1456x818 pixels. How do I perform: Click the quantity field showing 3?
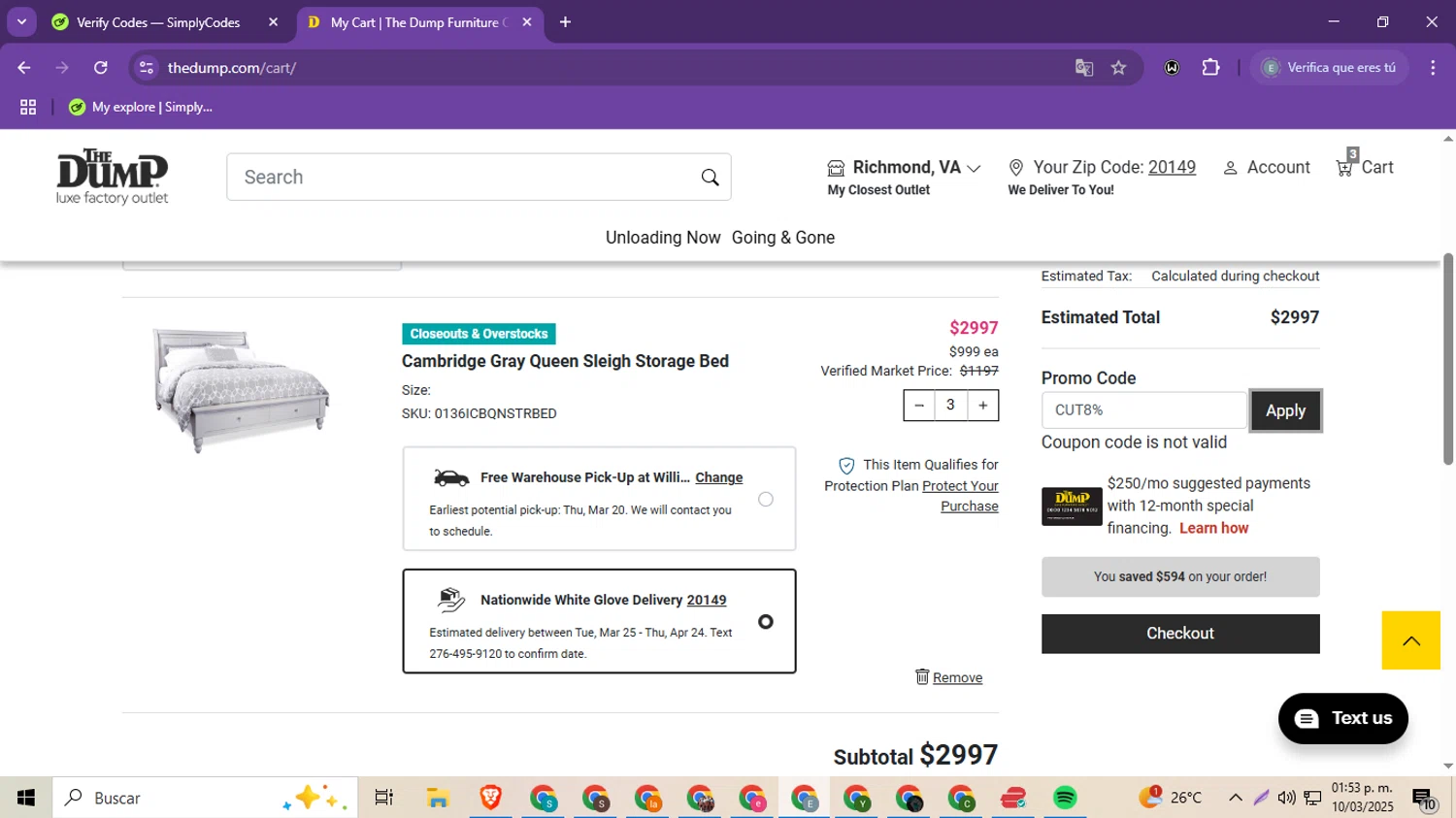click(951, 406)
